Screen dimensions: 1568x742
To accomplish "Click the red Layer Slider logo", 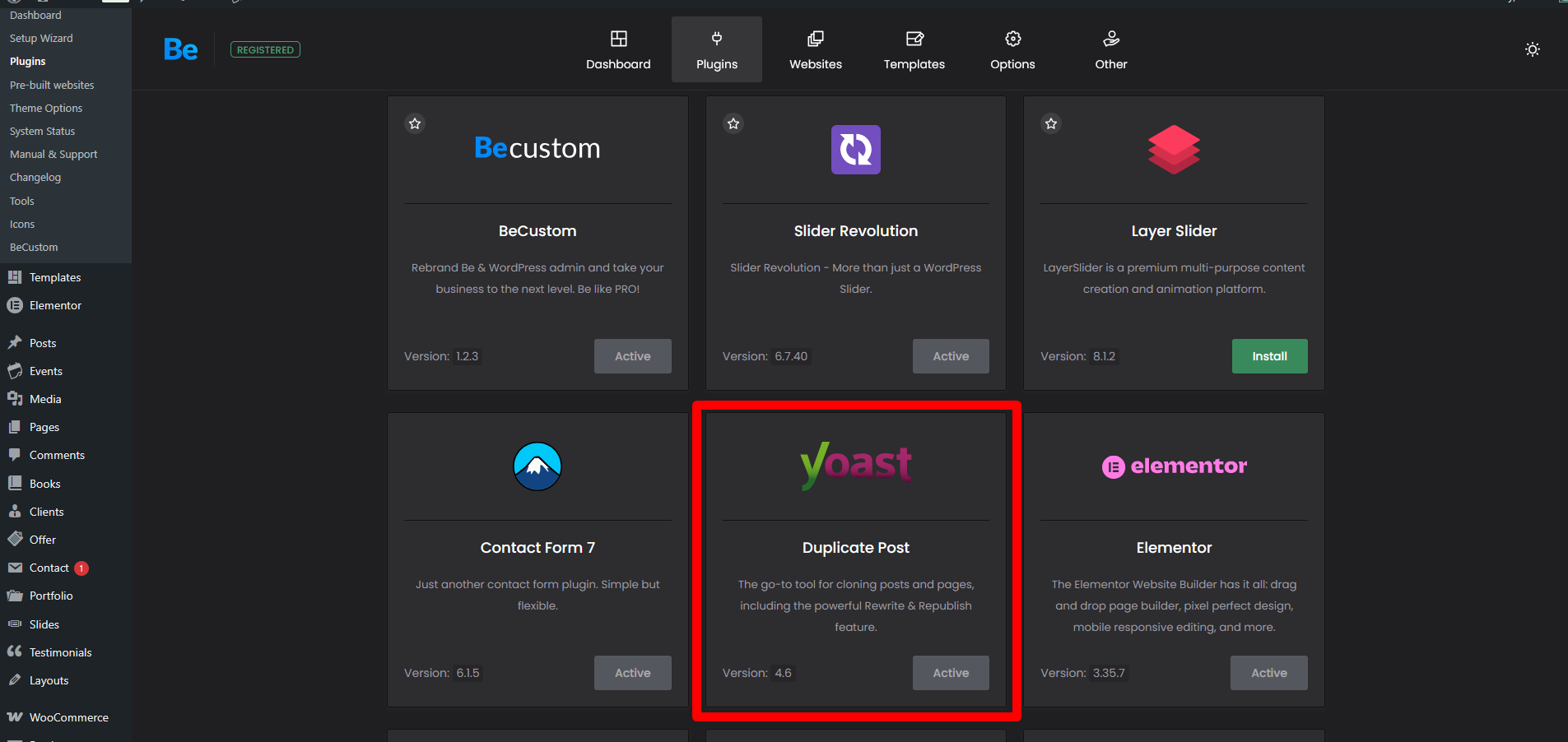I will pyautogui.click(x=1174, y=150).
